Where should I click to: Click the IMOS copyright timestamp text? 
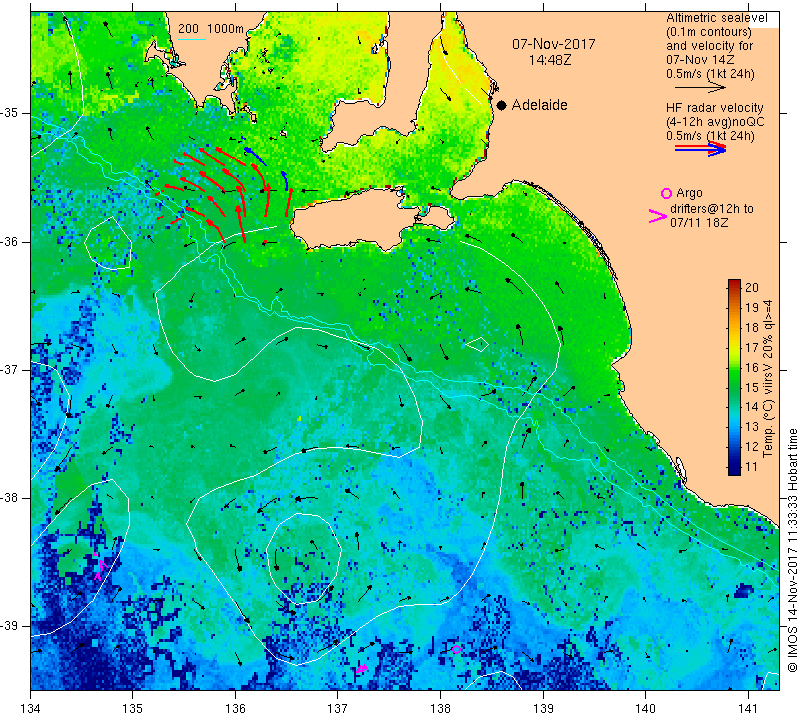(792, 550)
